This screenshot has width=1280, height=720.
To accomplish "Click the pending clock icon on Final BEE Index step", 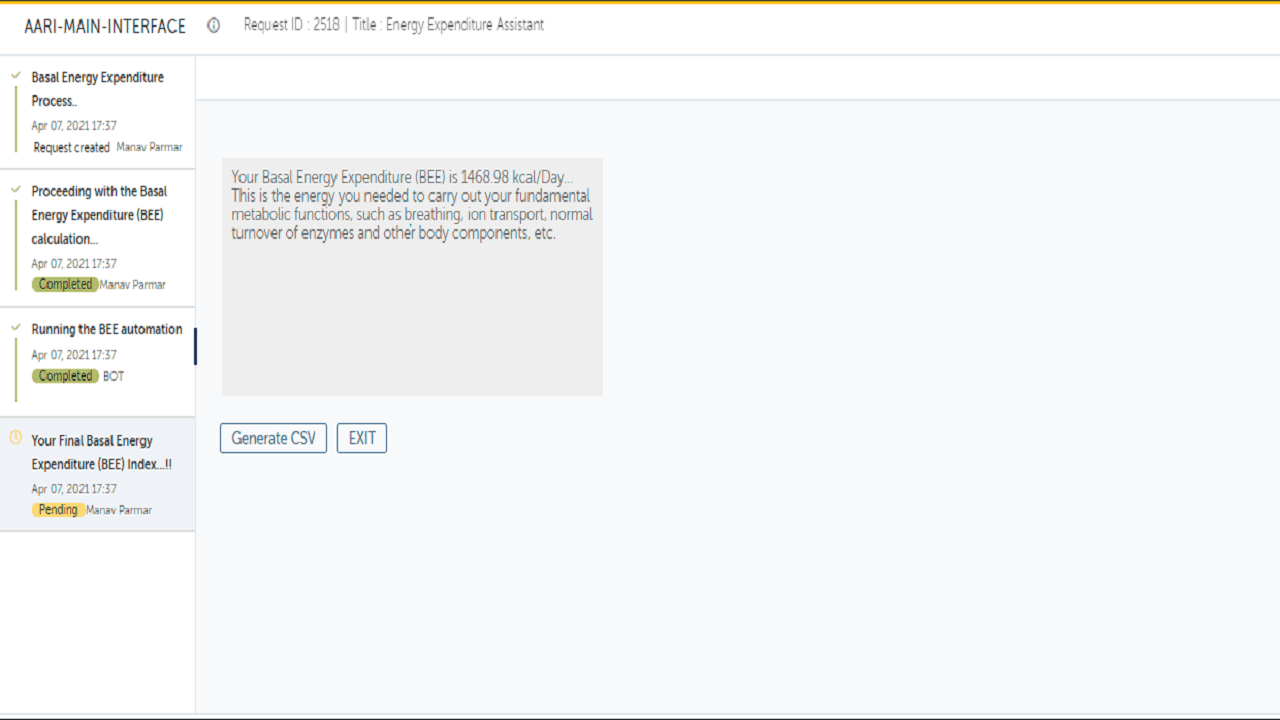I will pyautogui.click(x=16, y=437).
